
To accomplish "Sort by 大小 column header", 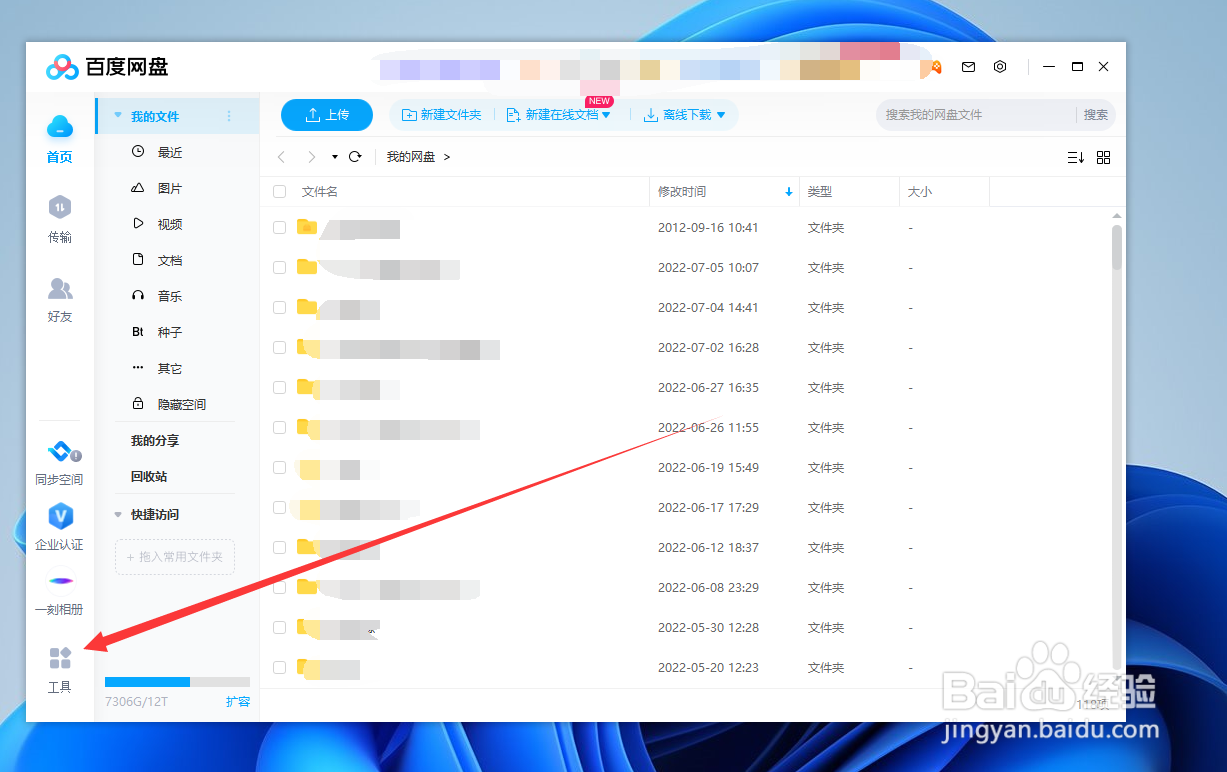I will tap(920, 191).
